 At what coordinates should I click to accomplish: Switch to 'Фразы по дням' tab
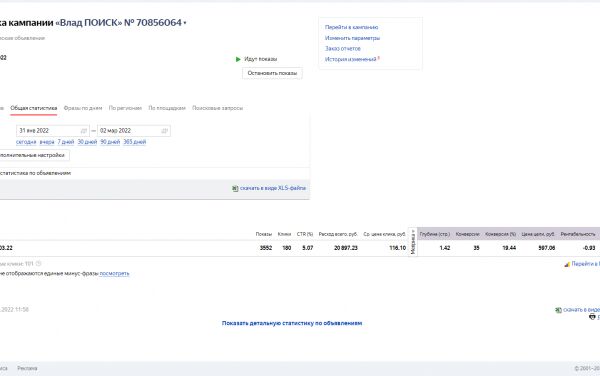click(83, 108)
